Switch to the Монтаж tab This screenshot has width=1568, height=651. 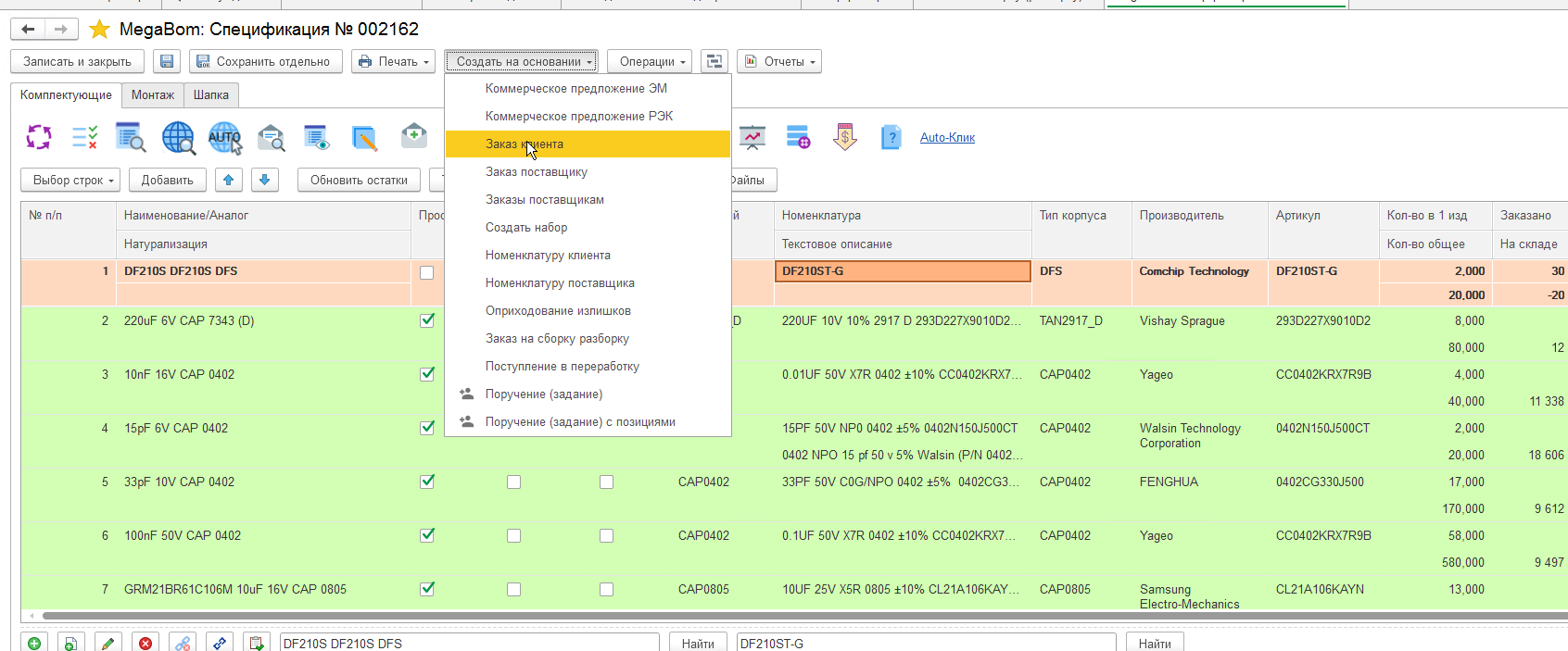point(153,95)
